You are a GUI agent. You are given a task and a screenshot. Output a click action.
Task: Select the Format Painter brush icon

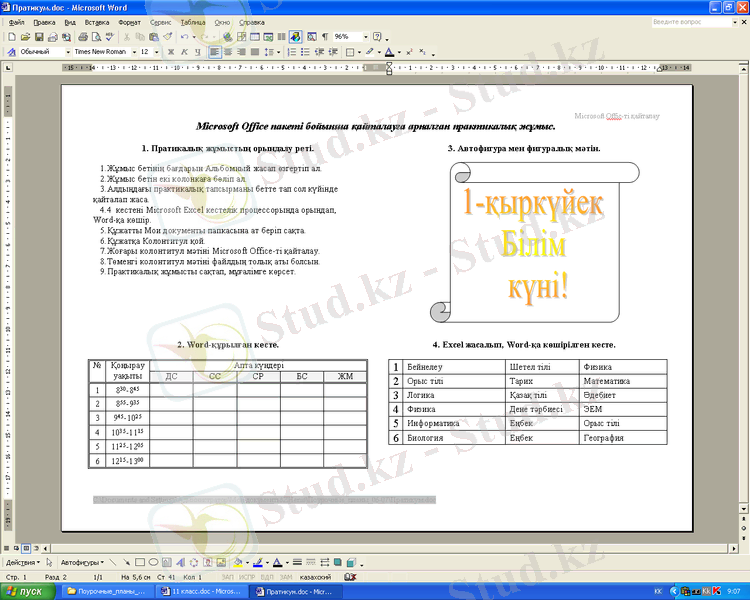(168, 36)
